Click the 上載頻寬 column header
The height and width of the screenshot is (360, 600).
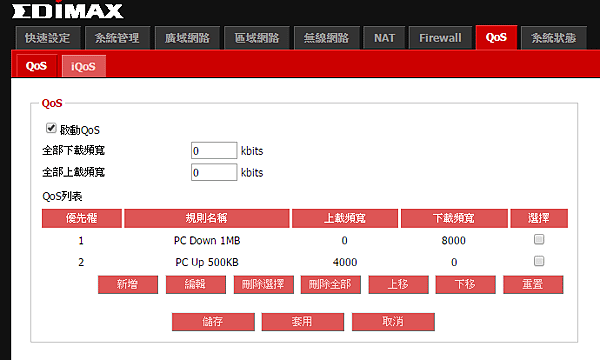(x=345, y=218)
